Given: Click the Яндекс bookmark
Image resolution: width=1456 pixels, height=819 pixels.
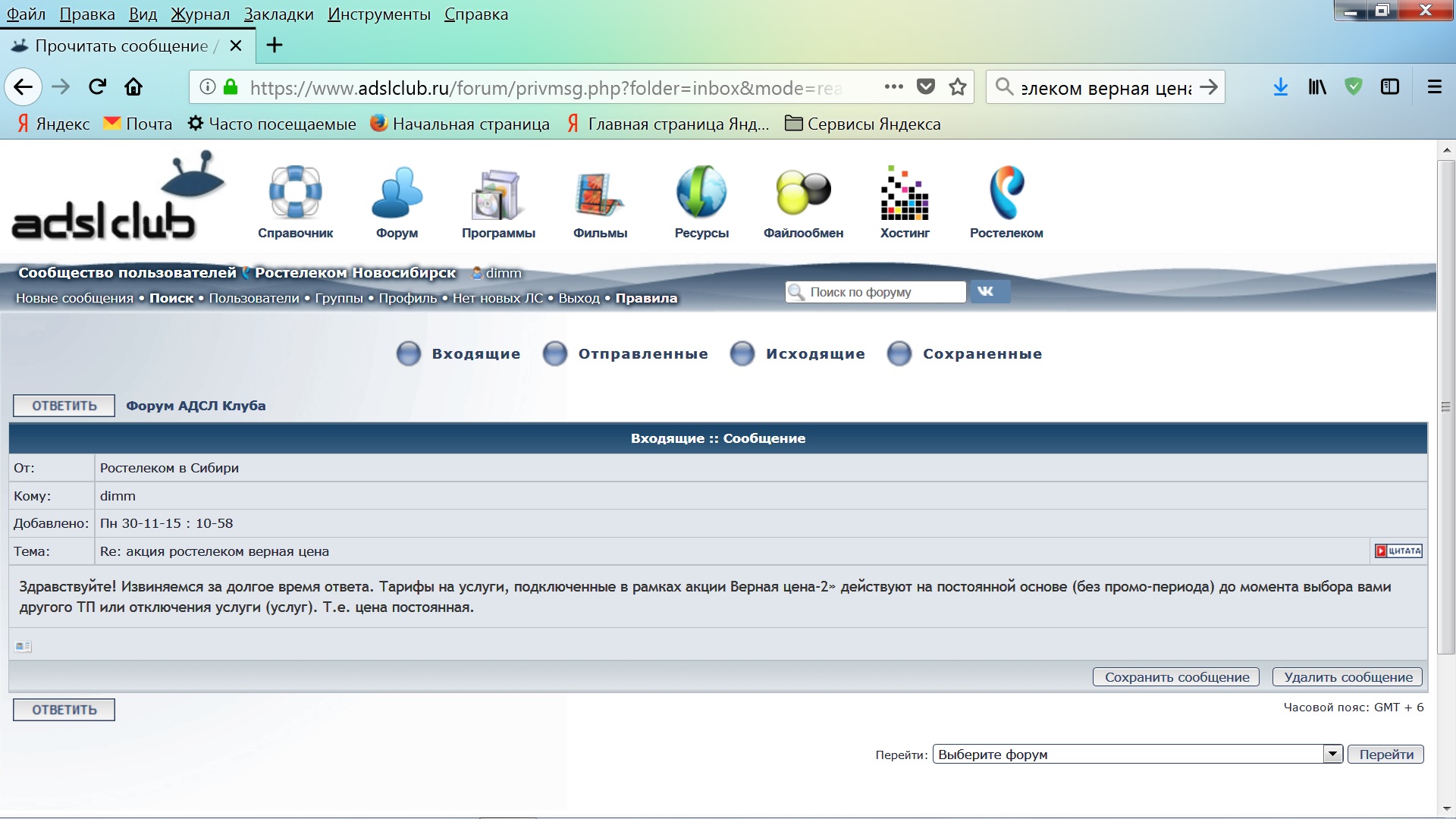Looking at the screenshot, I should tap(53, 124).
